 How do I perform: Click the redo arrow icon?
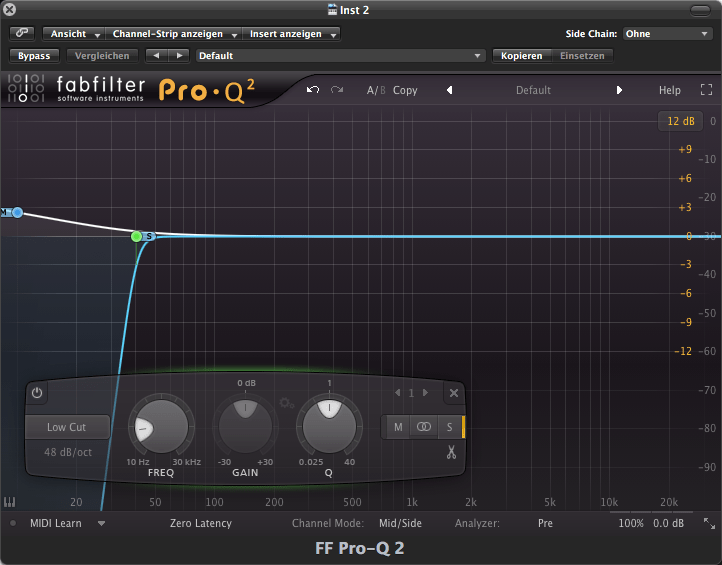pos(337,90)
